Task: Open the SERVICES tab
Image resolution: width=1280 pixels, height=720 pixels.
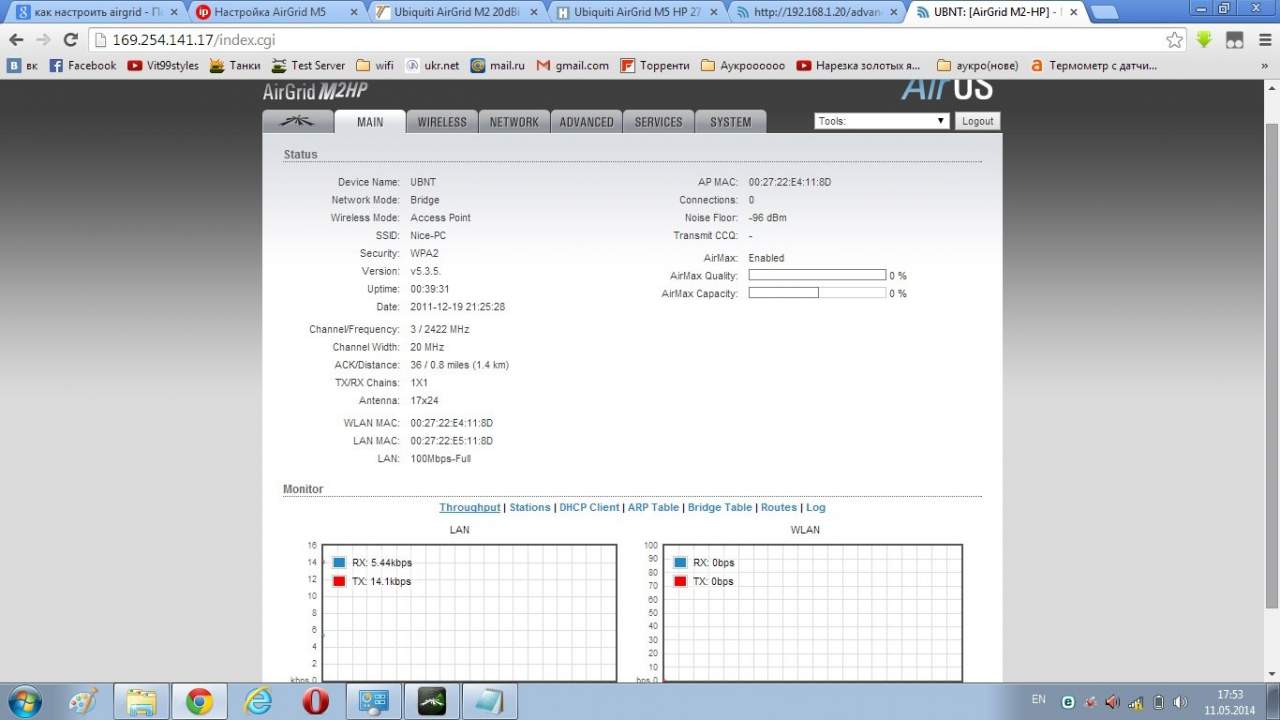Action: [658, 122]
